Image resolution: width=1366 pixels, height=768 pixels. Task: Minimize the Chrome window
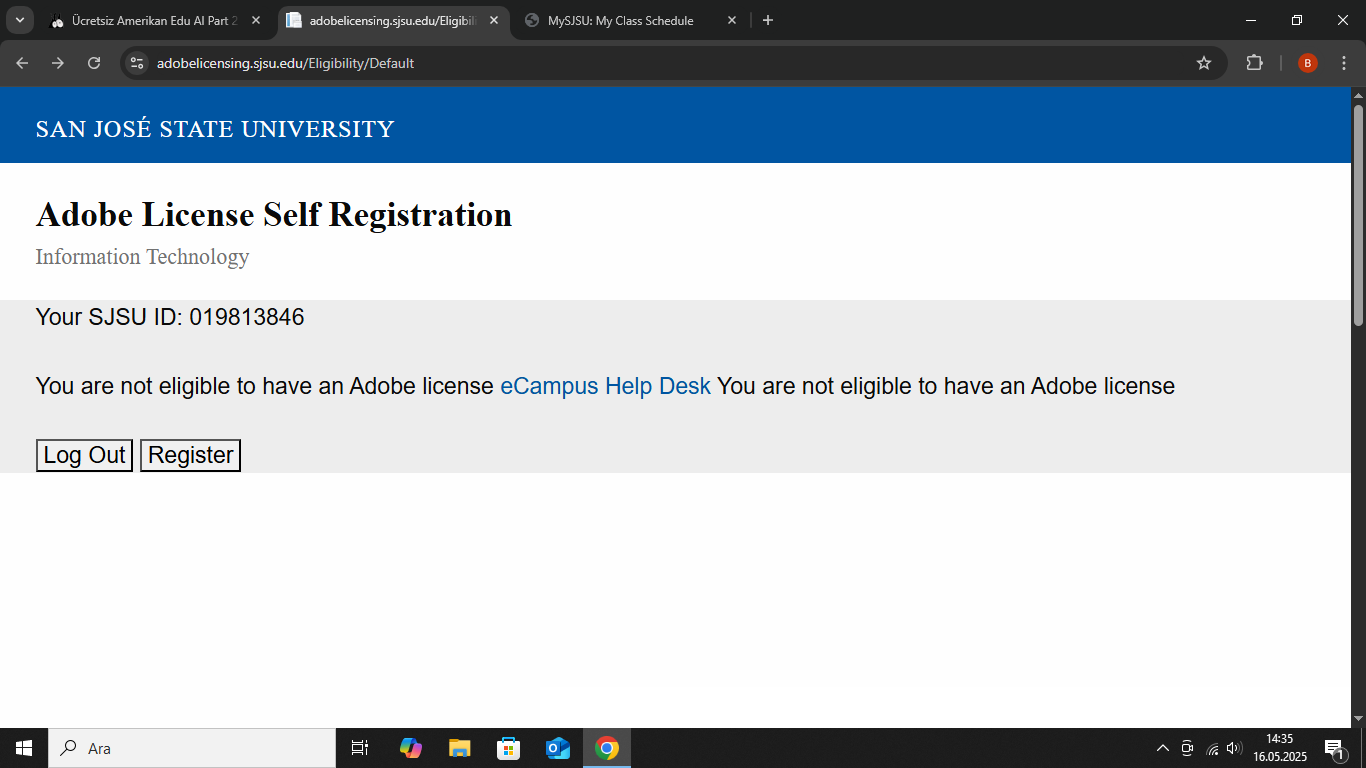(x=1251, y=20)
